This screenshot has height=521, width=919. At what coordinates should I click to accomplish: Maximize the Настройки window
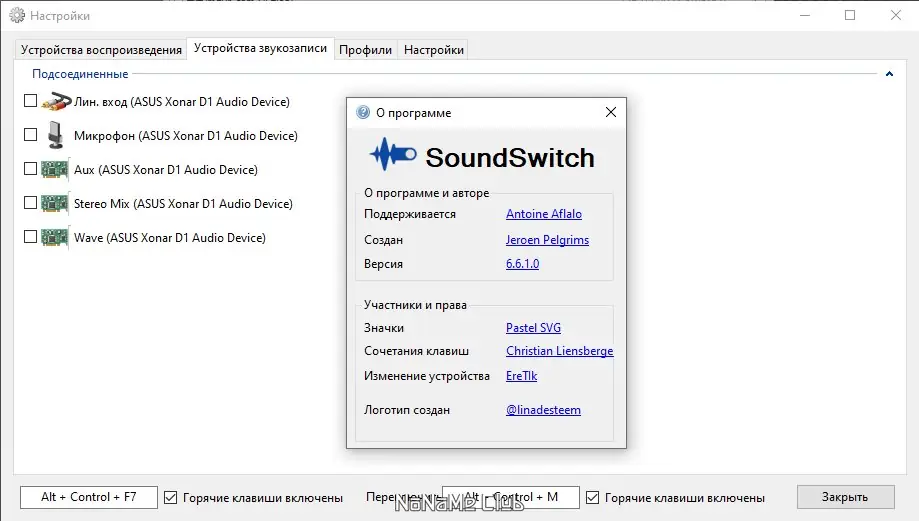point(850,15)
